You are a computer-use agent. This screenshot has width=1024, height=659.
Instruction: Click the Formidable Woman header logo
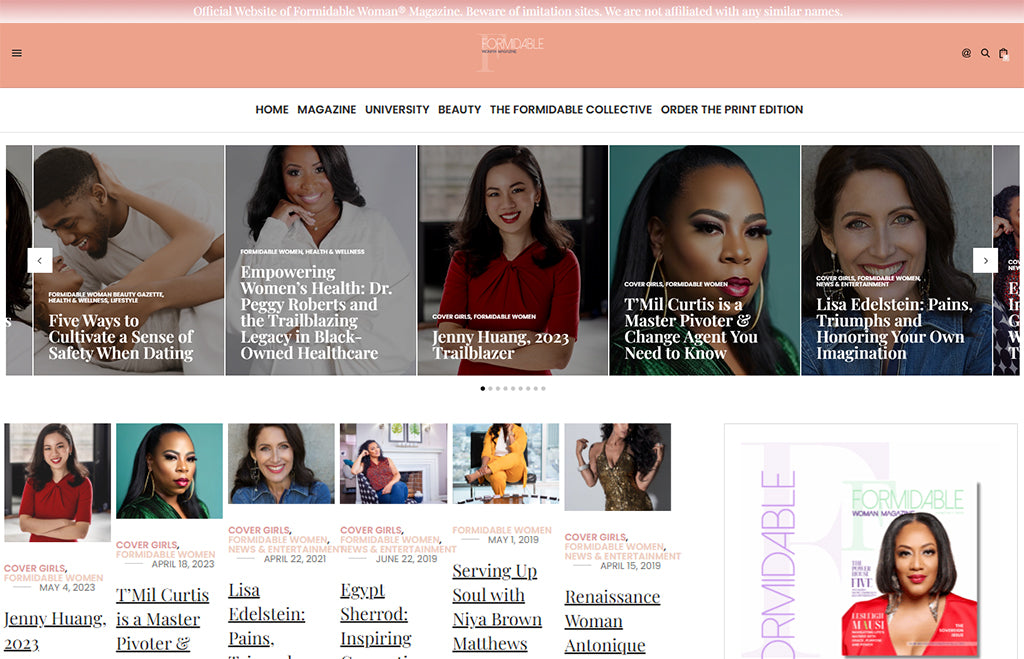pos(511,52)
